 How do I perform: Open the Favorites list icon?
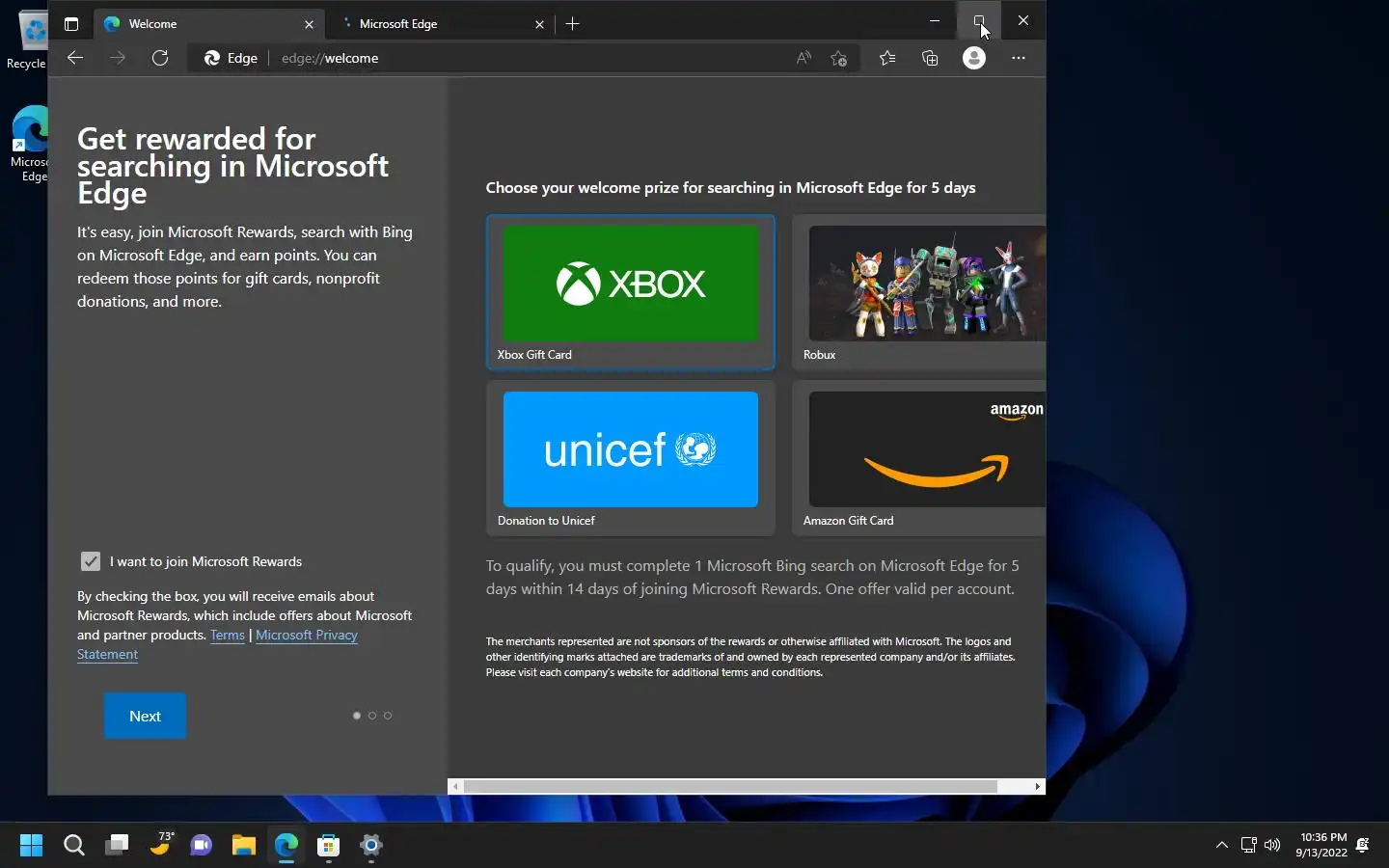coord(887,58)
